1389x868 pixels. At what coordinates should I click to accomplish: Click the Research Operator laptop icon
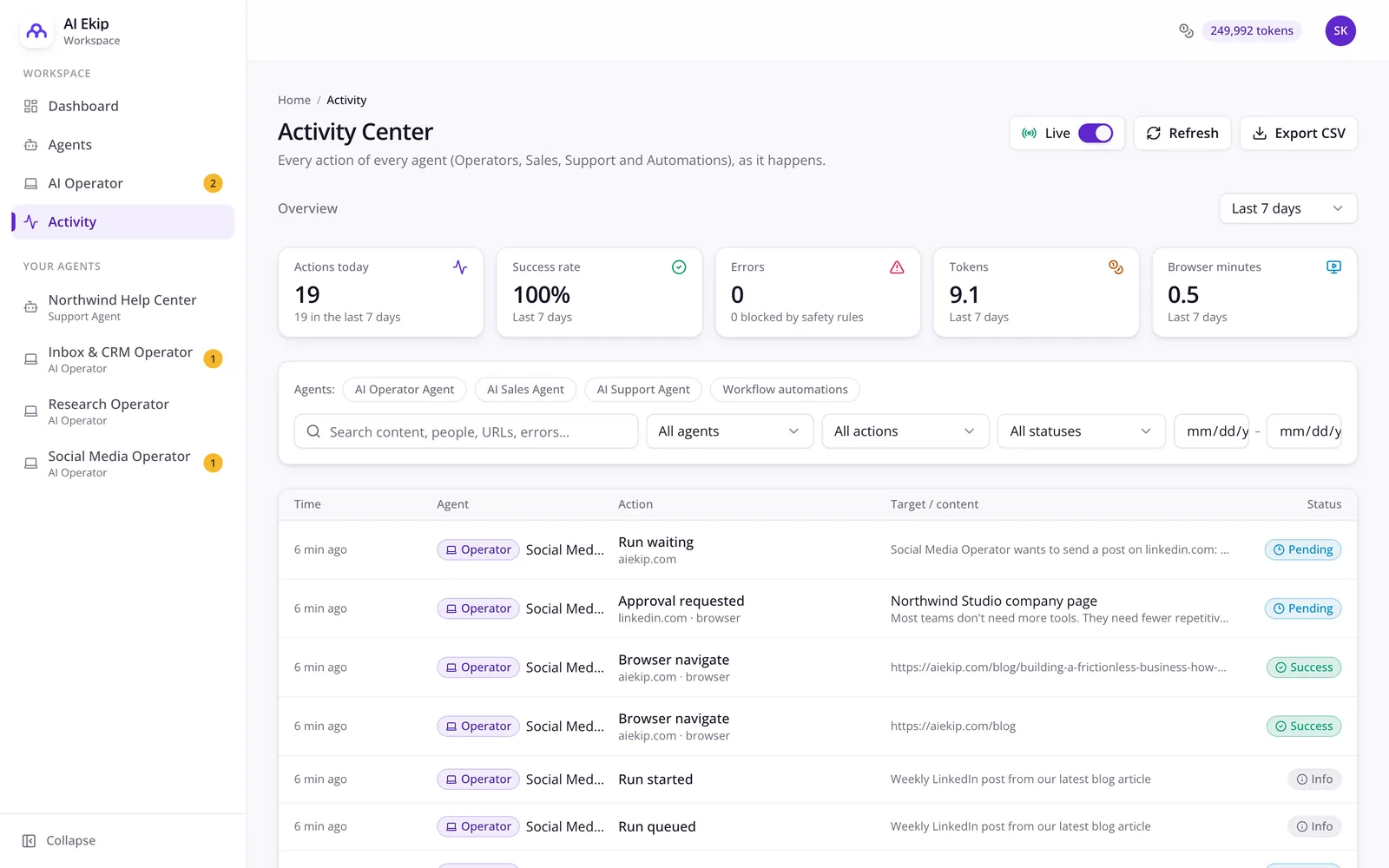pos(30,411)
